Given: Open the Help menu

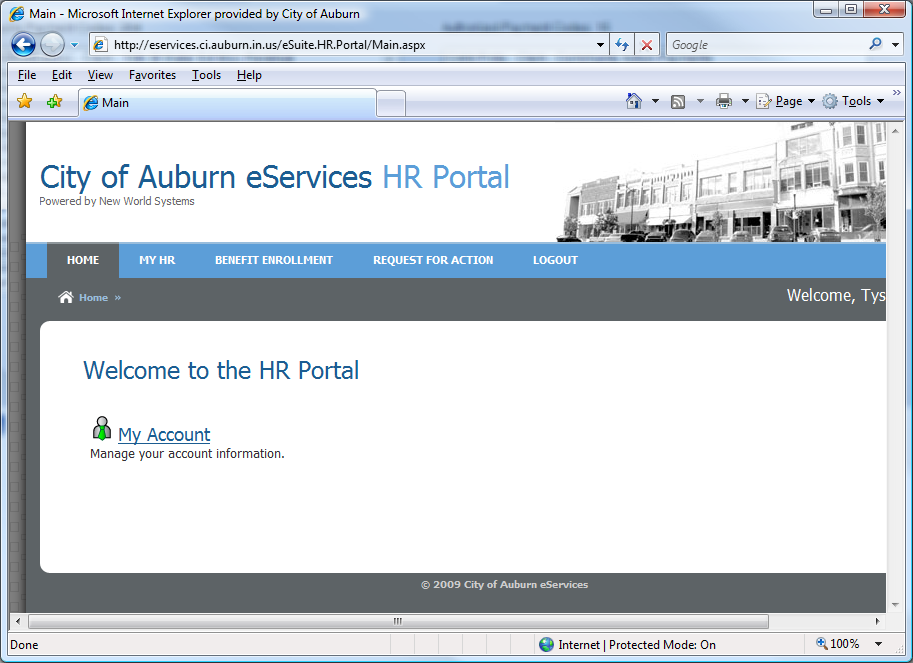Looking at the screenshot, I should click(249, 75).
